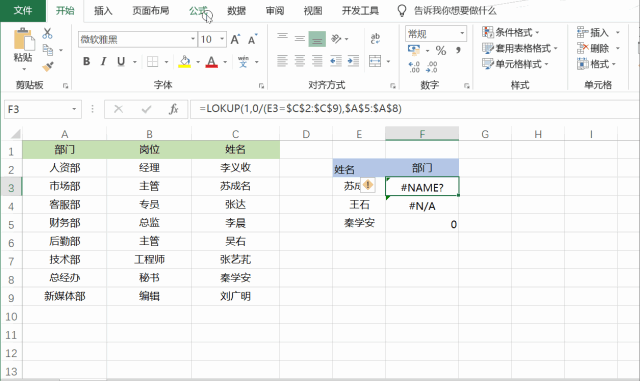The image size is (640, 381).
Task: Click the Copy icon
Action: [48, 50]
